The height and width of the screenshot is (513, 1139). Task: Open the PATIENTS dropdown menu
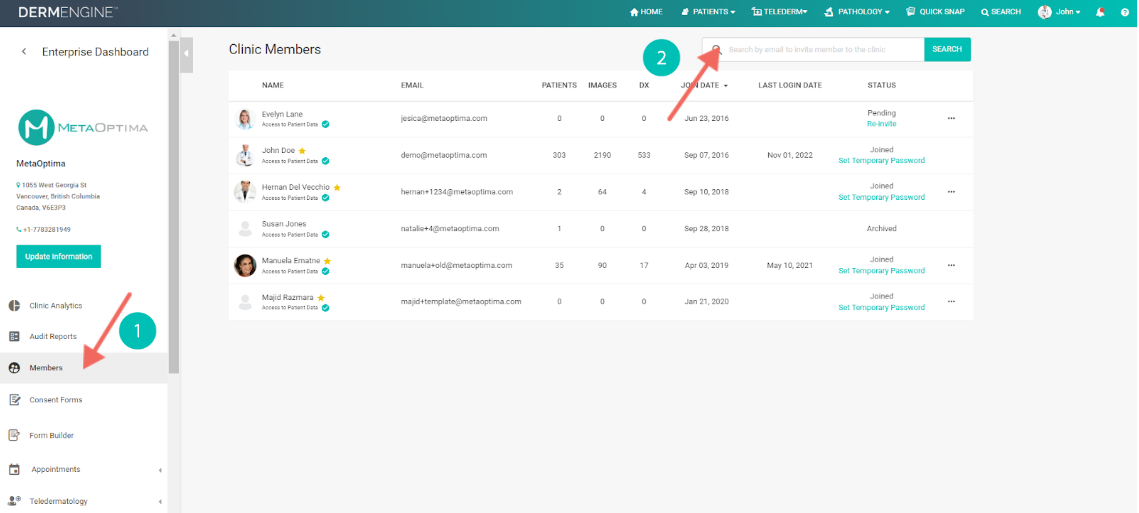(x=708, y=12)
